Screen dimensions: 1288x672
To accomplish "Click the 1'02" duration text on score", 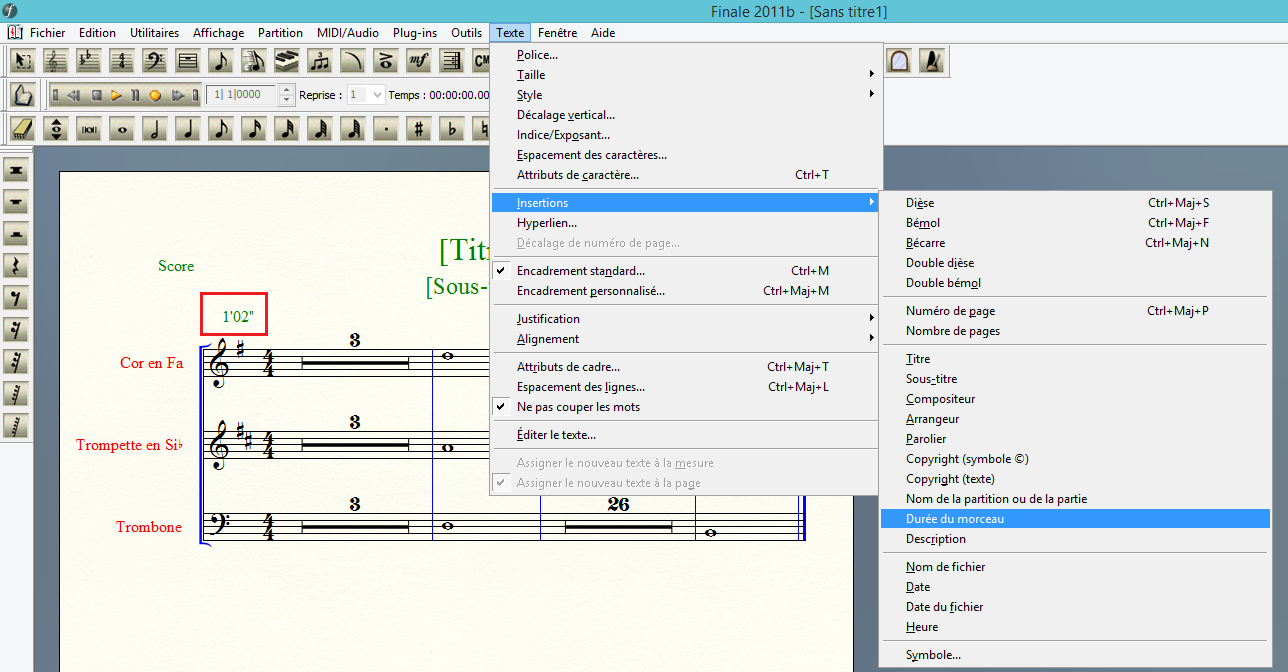I will (238, 317).
